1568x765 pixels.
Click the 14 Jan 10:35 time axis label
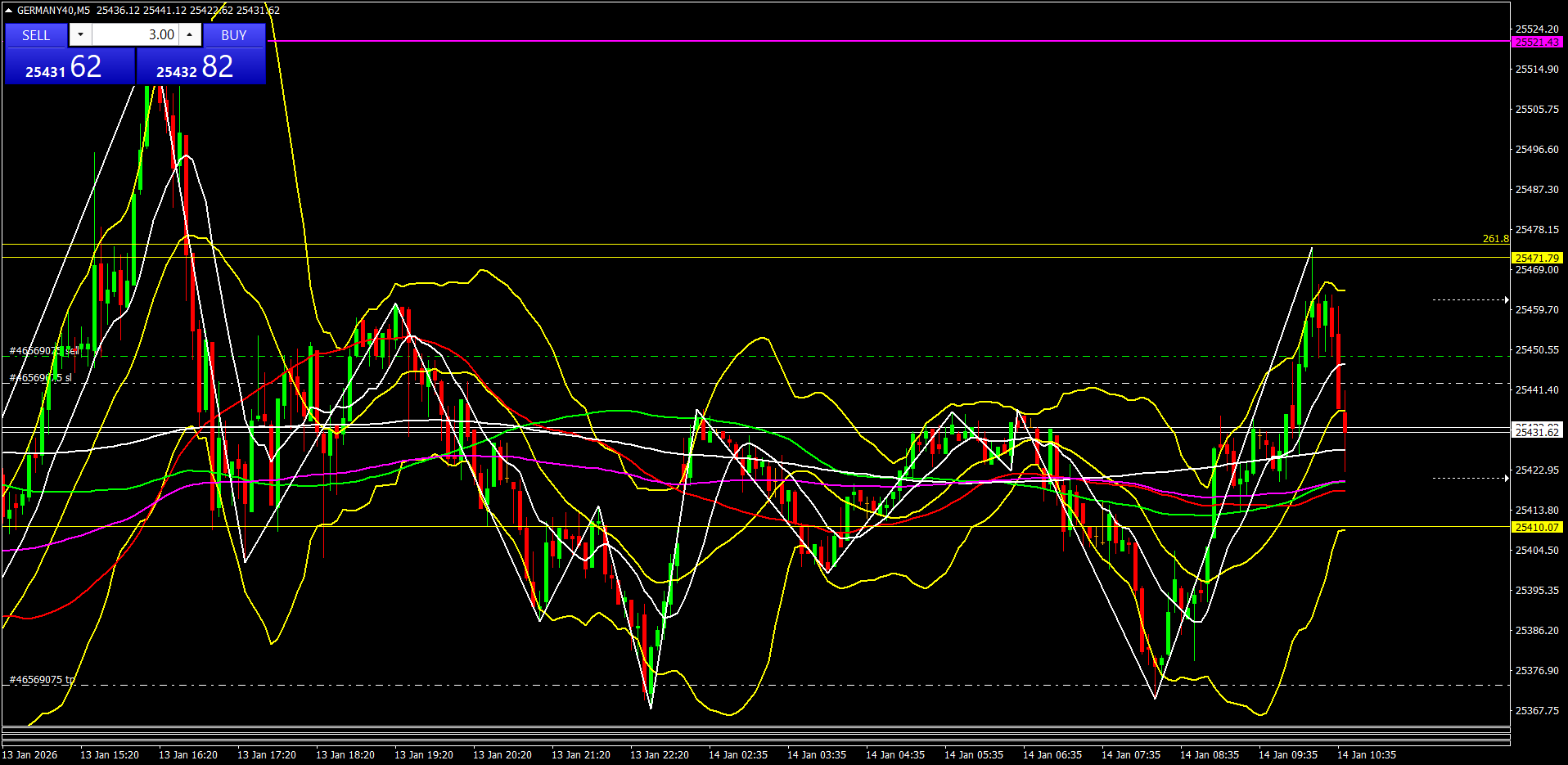(1366, 755)
